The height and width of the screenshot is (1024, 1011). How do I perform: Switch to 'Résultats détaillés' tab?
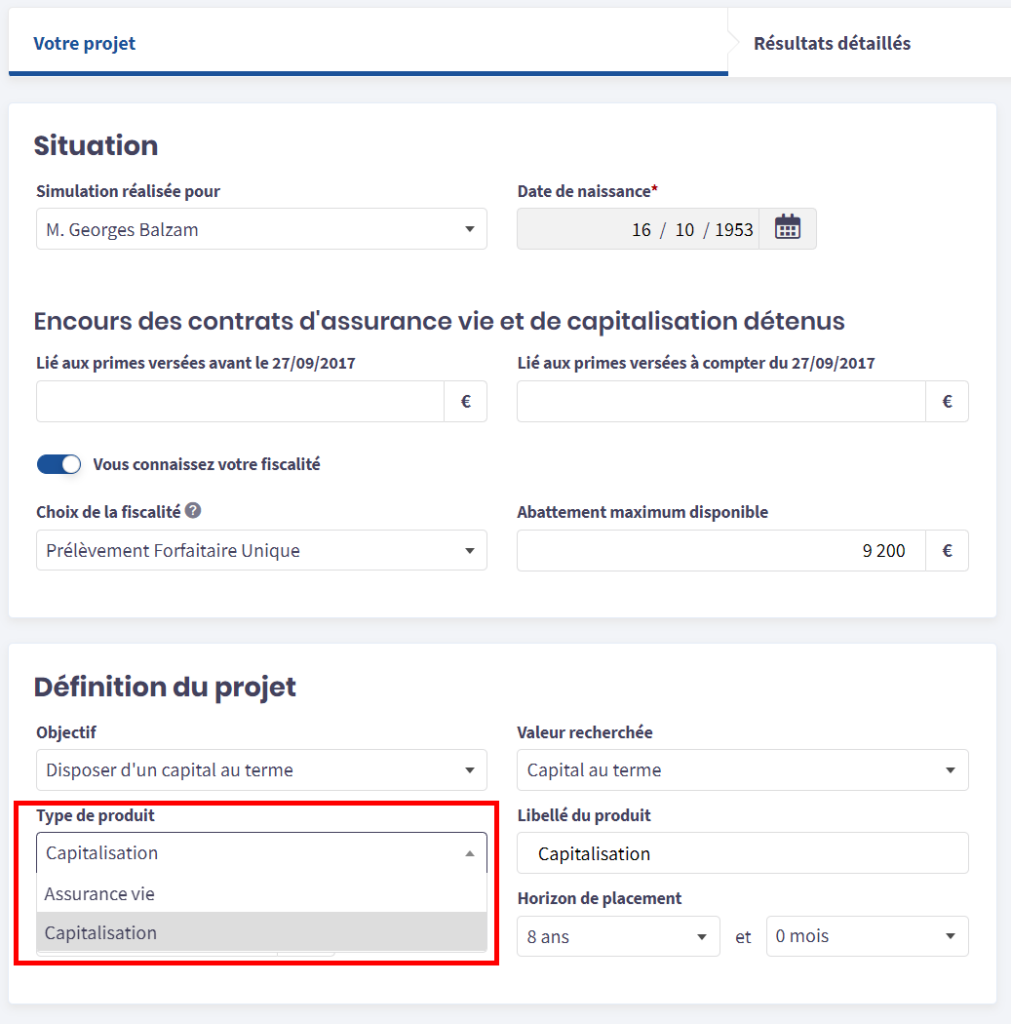pos(832,43)
